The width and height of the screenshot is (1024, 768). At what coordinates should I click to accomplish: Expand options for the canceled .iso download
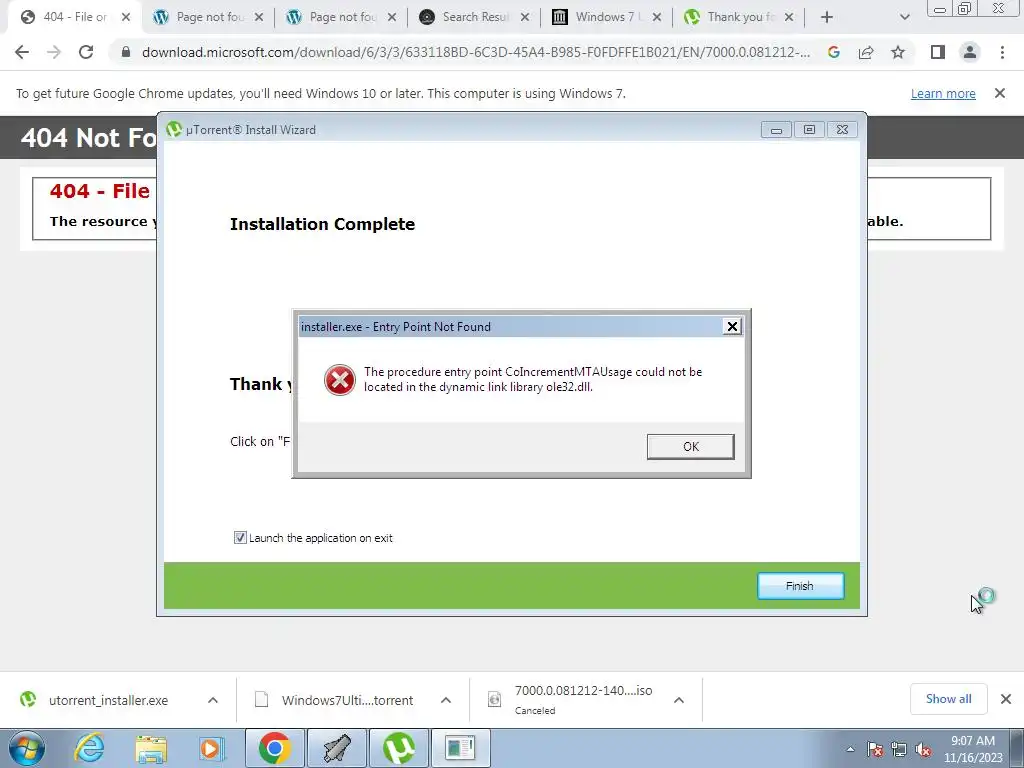point(679,700)
